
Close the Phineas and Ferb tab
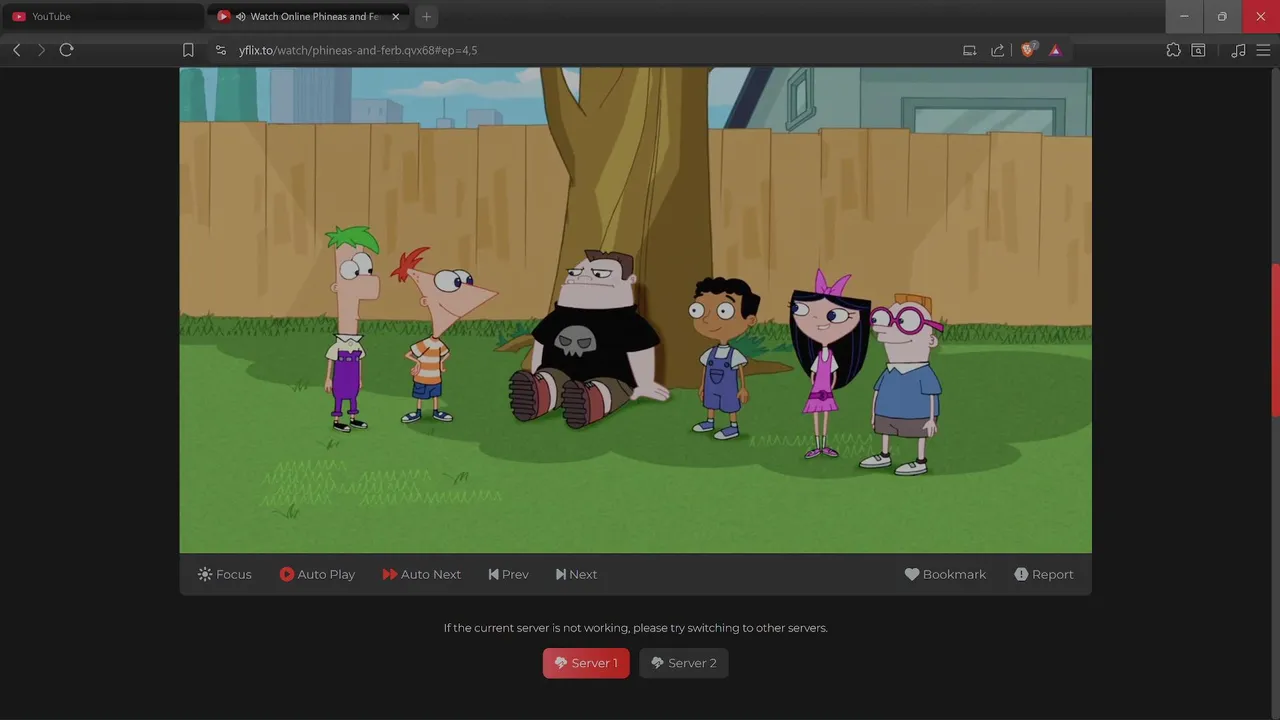tap(396, 17)
